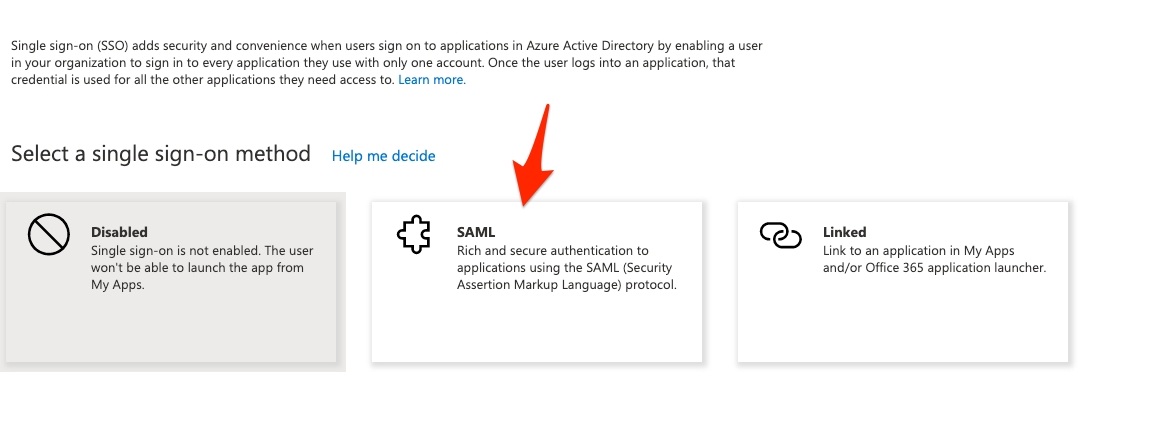Click the Disabled prohibition circle icon
The height and width of the screenshot is (448, 1157).
click(47, 236)
